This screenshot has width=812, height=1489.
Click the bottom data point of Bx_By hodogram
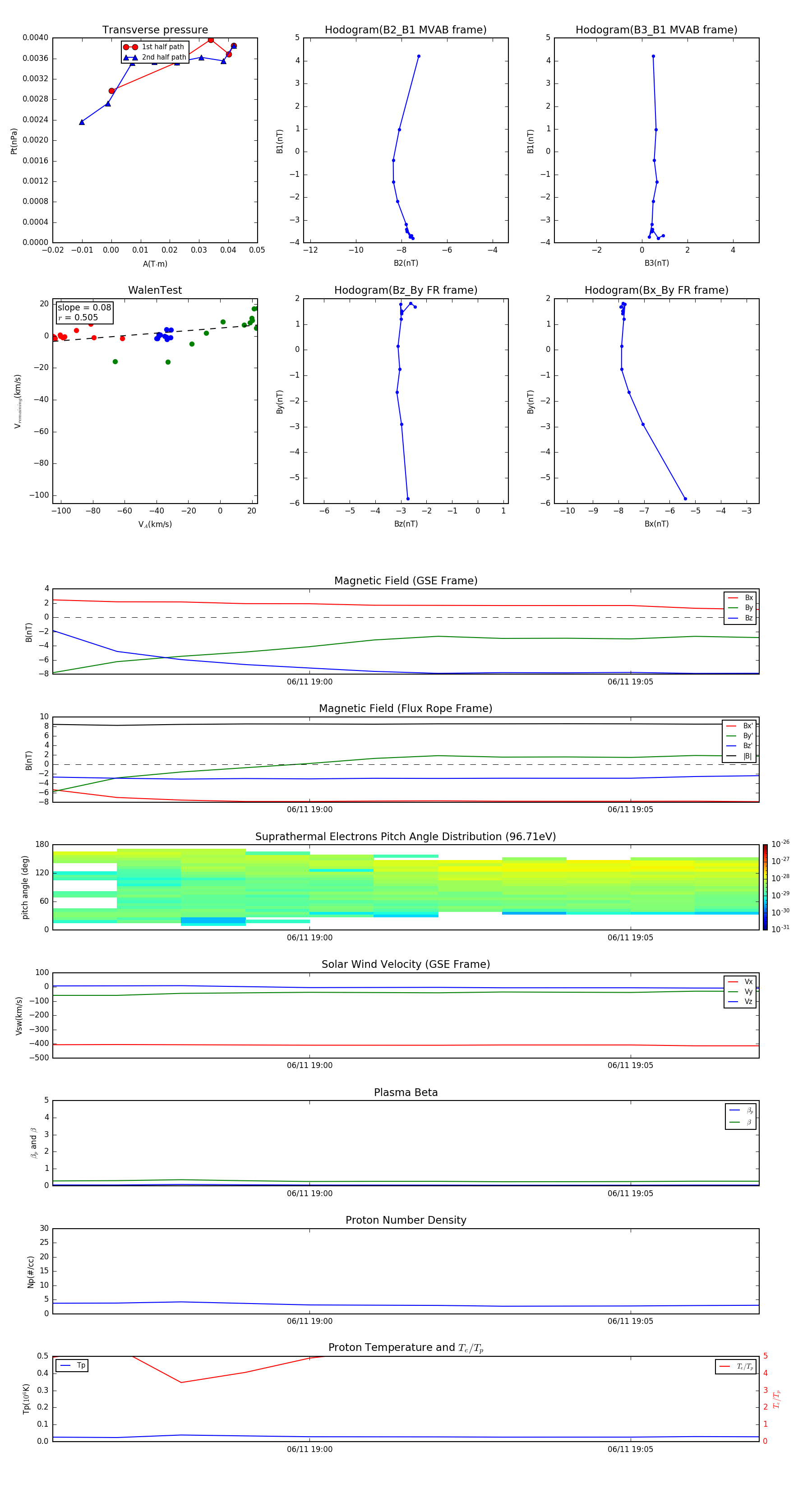coord(685,499)
